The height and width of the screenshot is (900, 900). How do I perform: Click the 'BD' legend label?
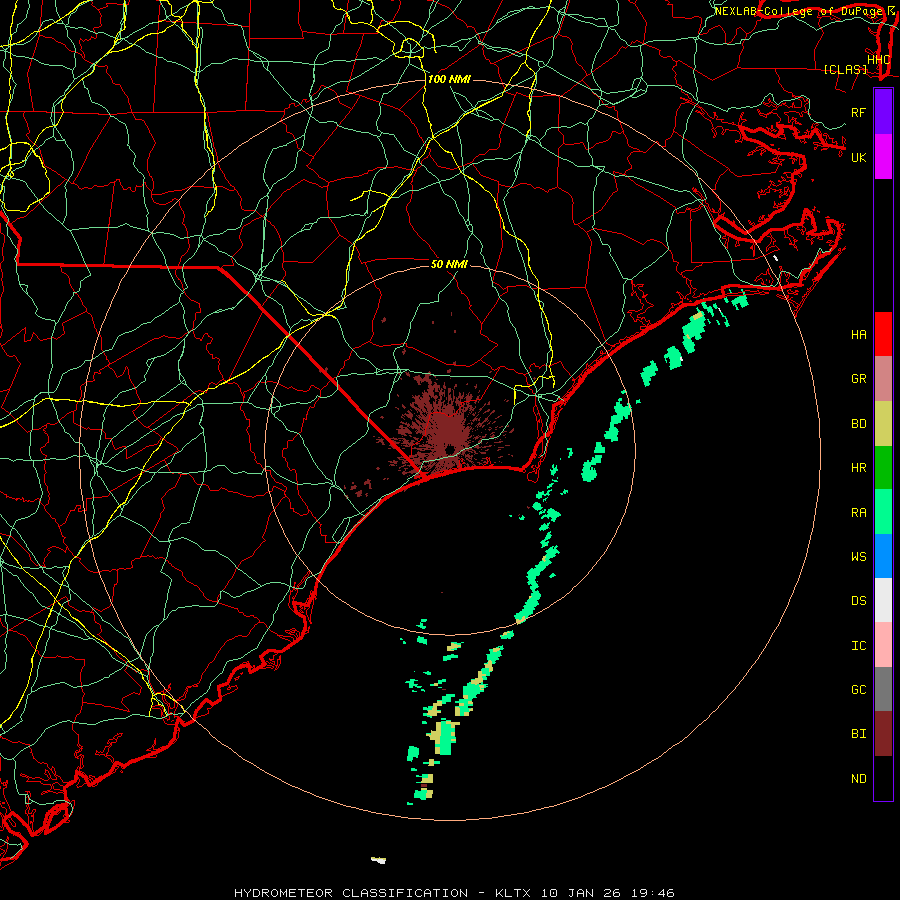click(x=859, y=424)
